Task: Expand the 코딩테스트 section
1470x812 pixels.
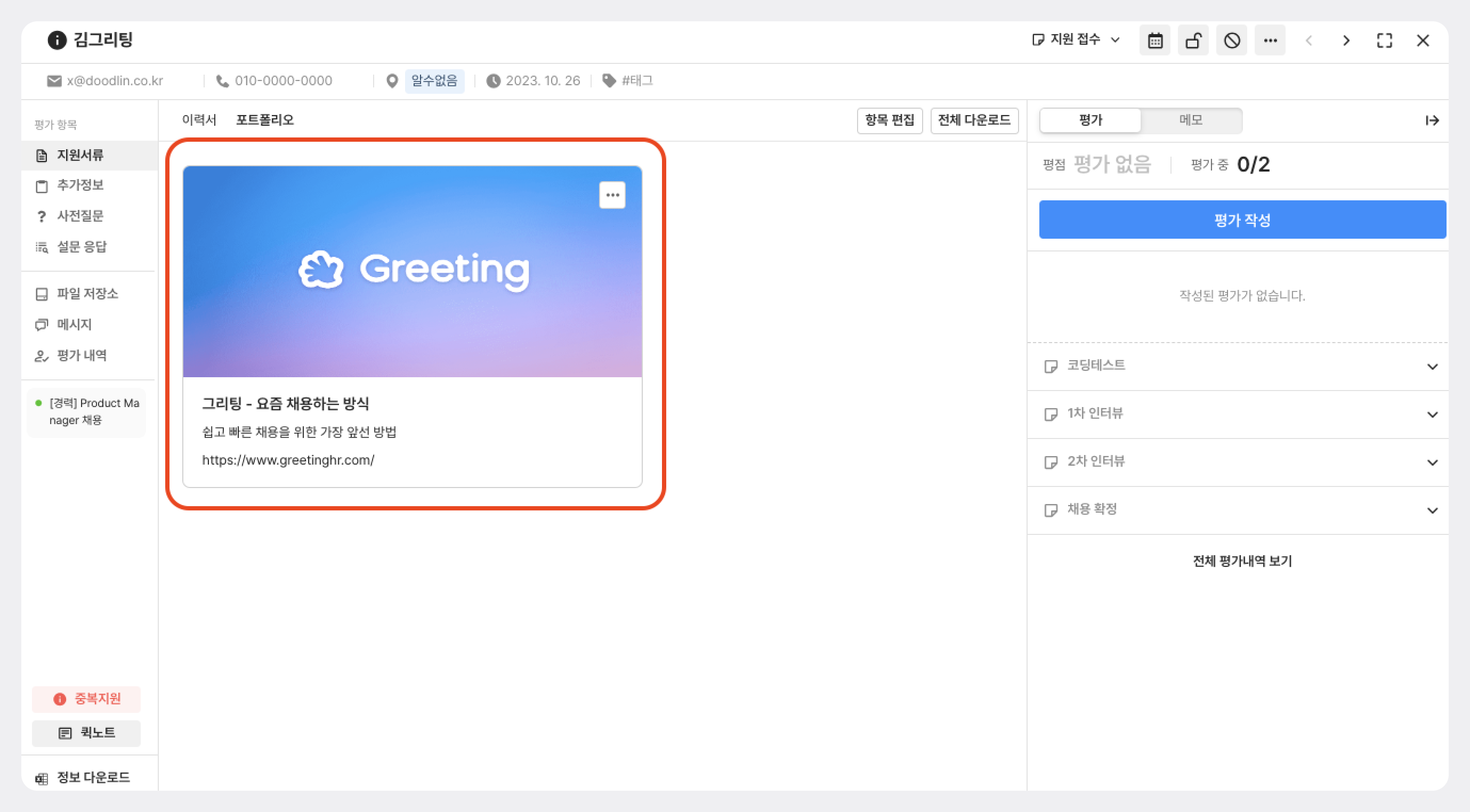Action: coord(1432,367)
